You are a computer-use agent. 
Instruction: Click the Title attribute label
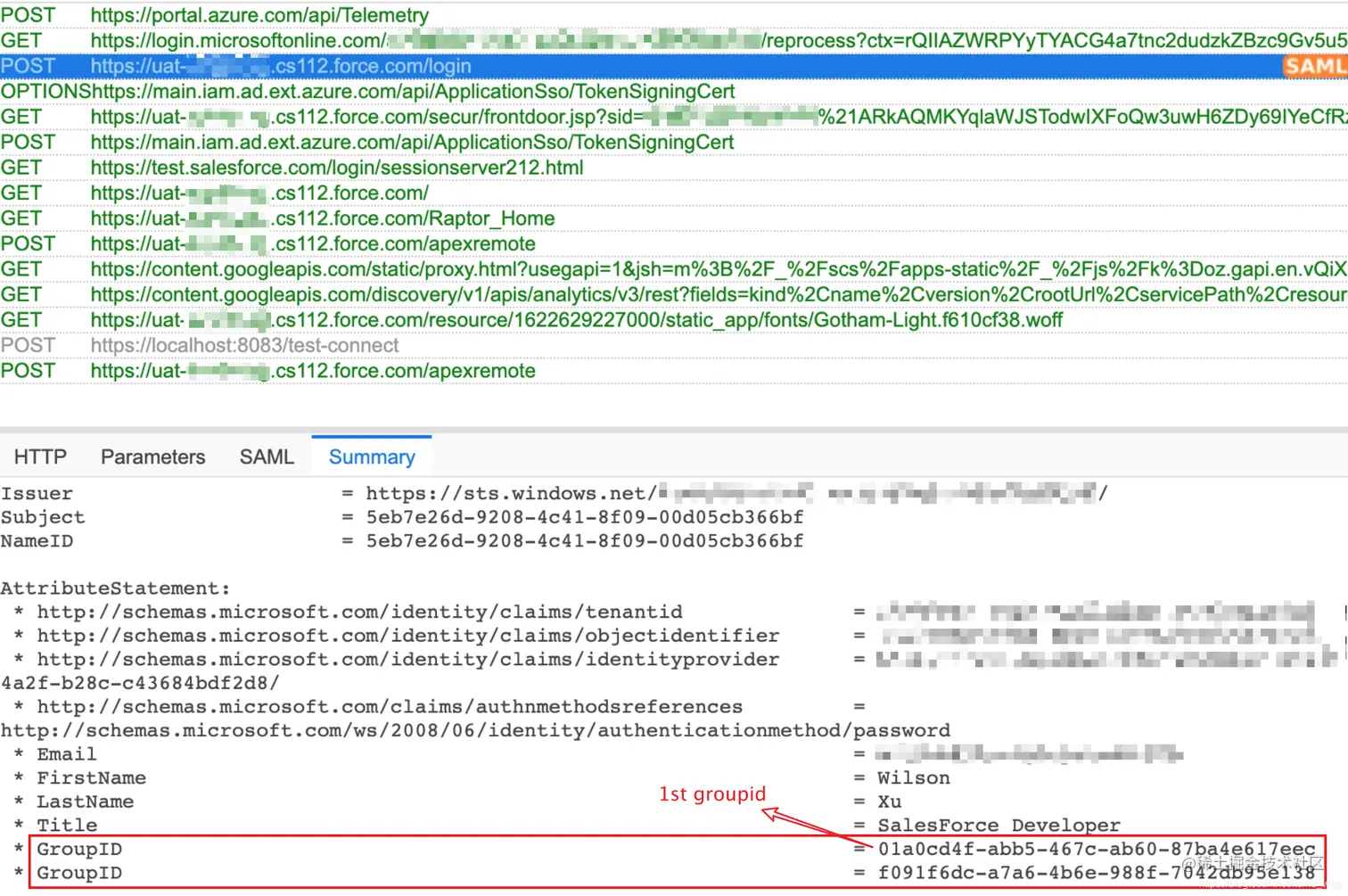[67, 826]
